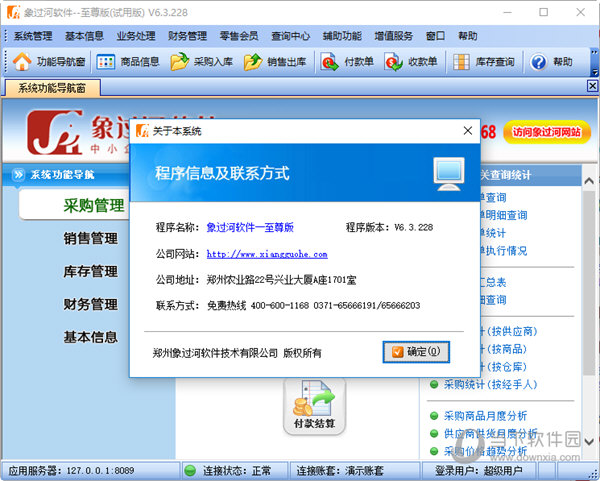Click 连接账套: 演示账套 status entry
This screenshot has width=600, height=481.
(340, 470)
